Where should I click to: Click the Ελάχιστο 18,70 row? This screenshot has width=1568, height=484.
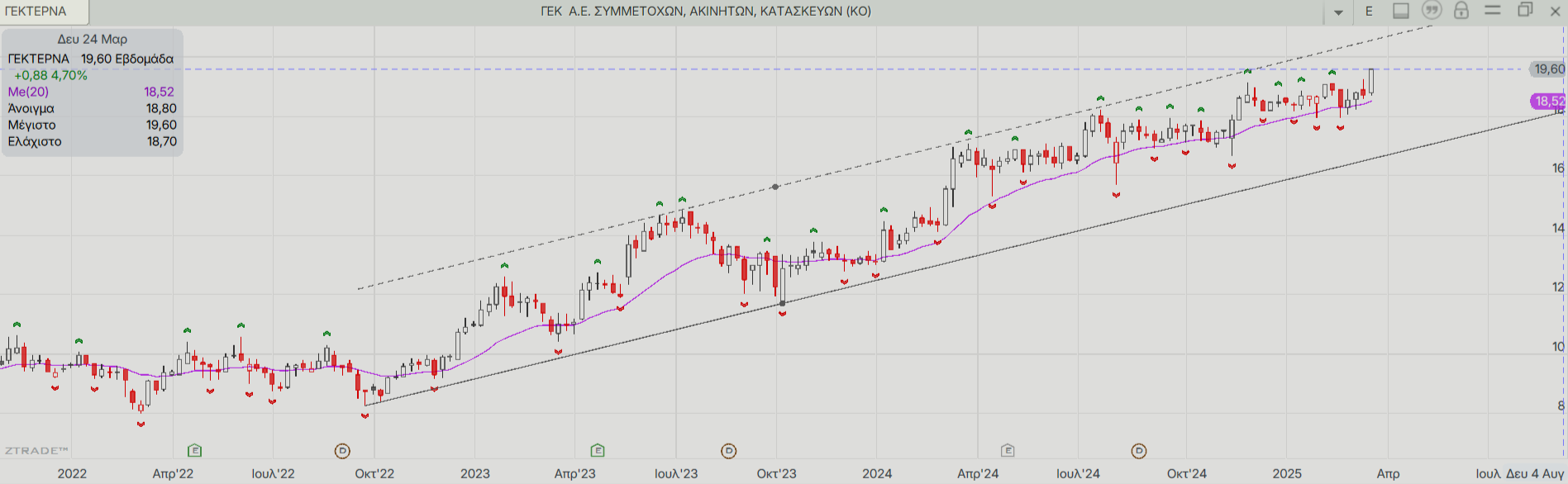pos(92,141)
